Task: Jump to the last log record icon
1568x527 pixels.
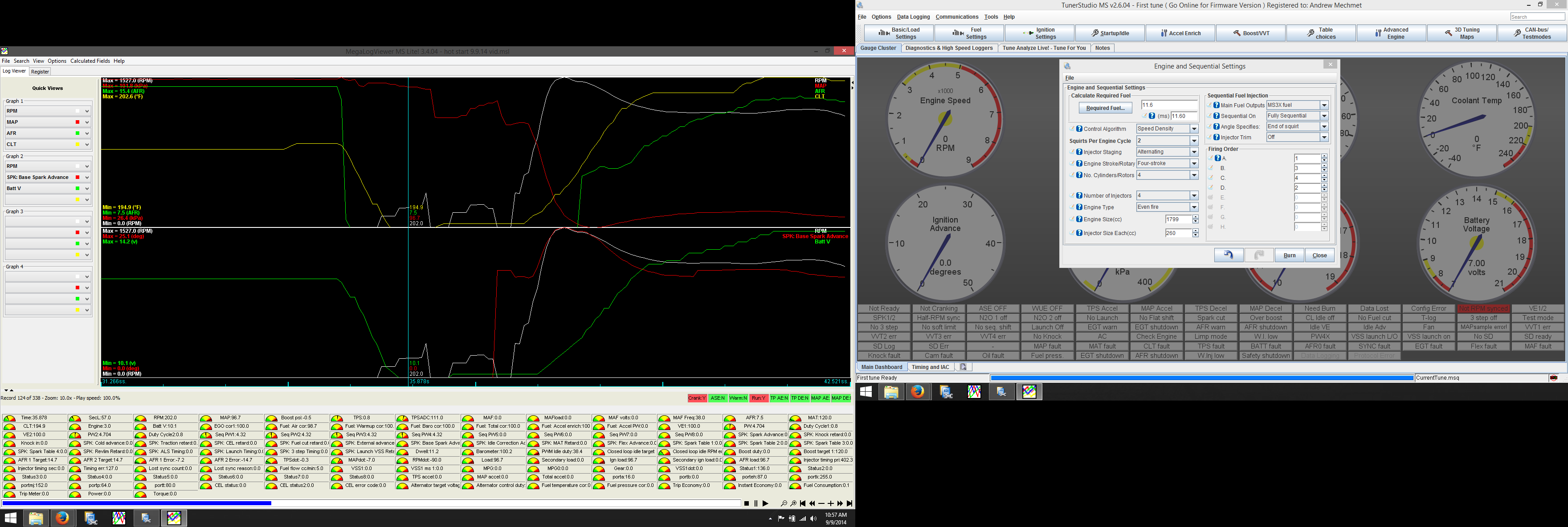Action: [x=850, y=504]
